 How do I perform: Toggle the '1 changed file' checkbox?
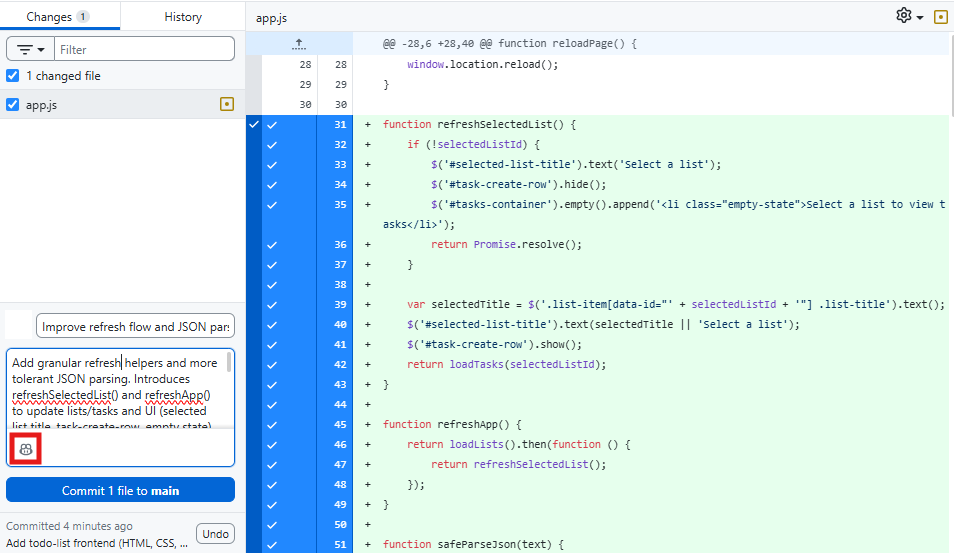13,76
